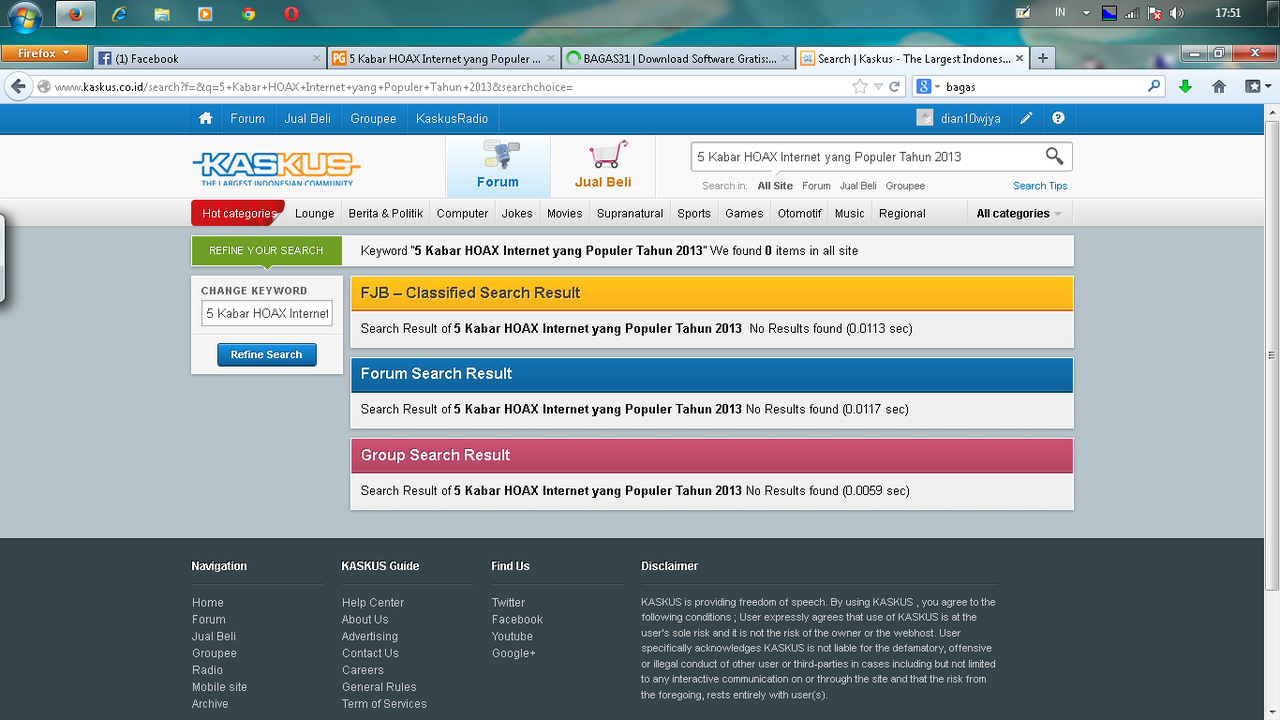Open the Twitter footer link
Image resolution: width=1280 pixels, height=720 pixels.
[508, 603]
